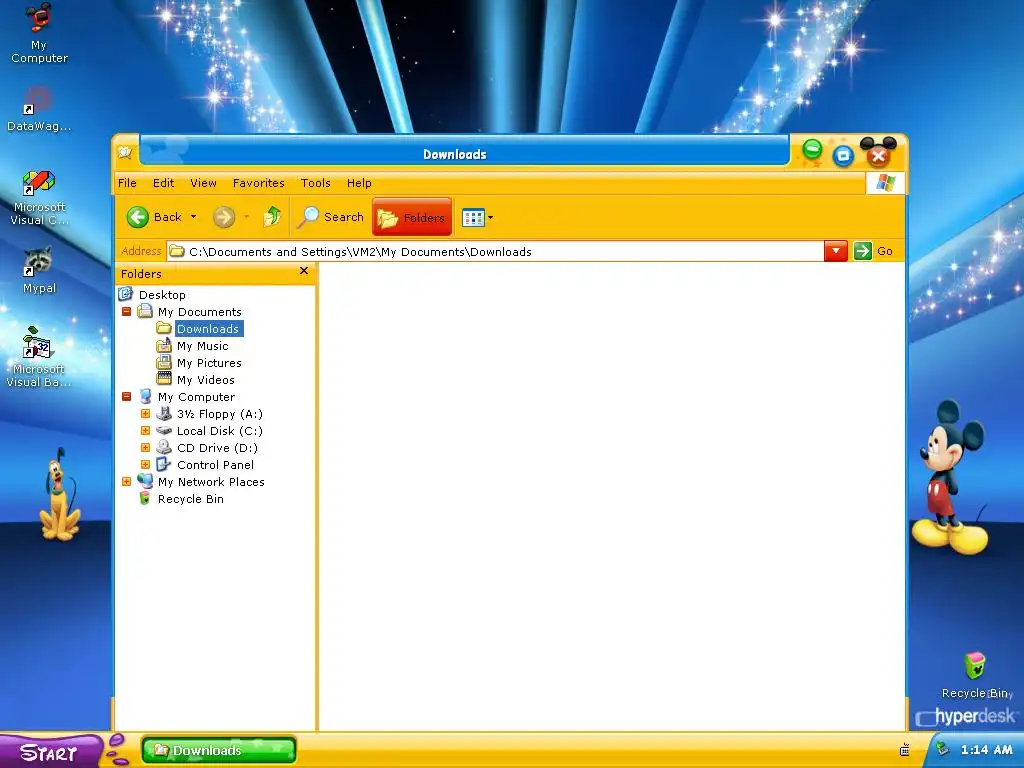The height and width of the screenshot is (768, 1024).
Task: Click the Go button
Action: pos(873,251)
